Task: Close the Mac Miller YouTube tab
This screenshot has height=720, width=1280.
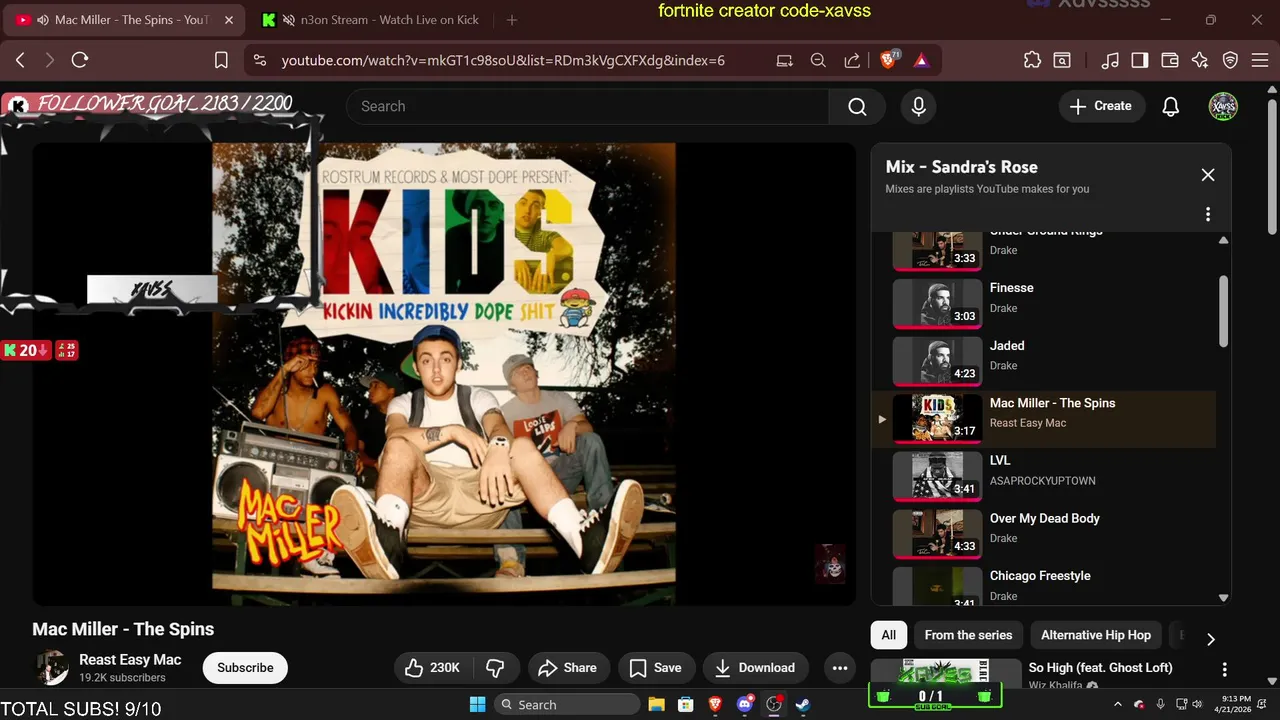Action: click(x=229, y=20)
